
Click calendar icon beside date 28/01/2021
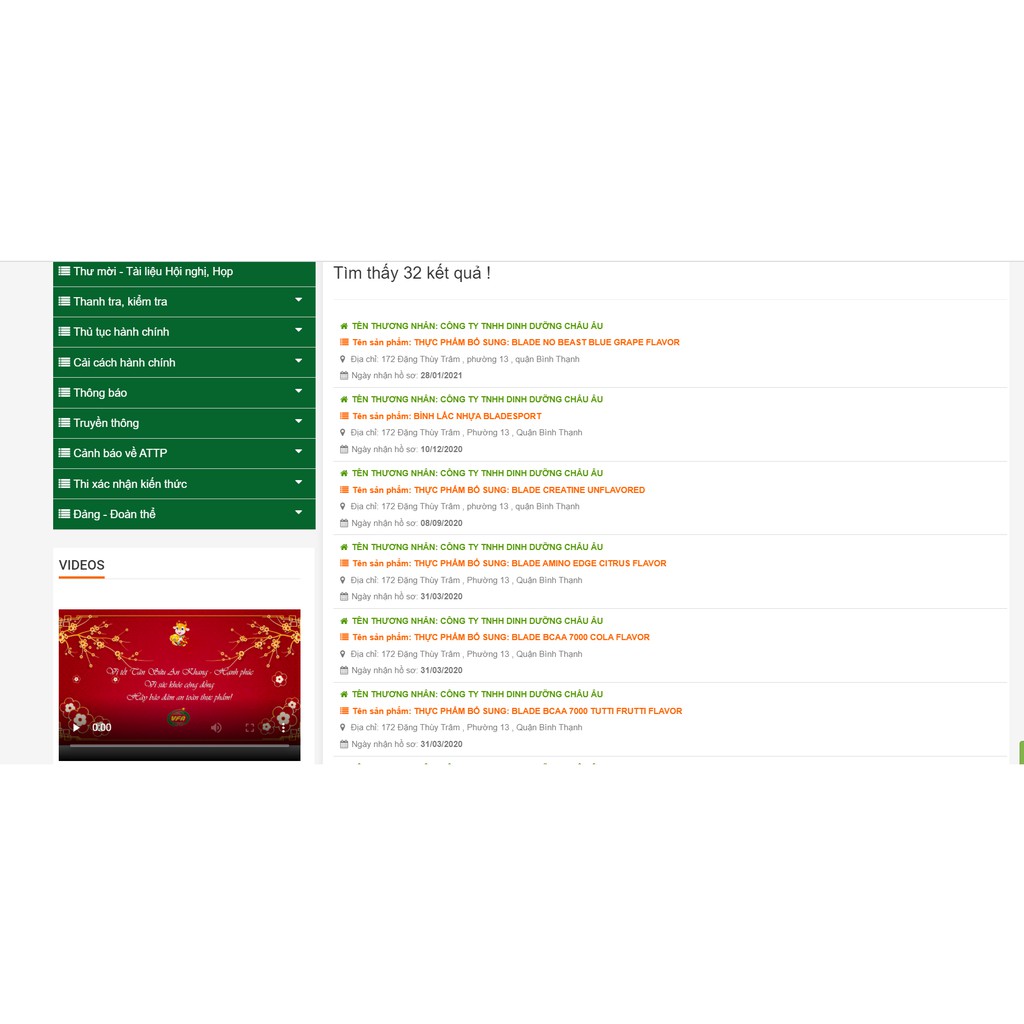click(344, 376)
